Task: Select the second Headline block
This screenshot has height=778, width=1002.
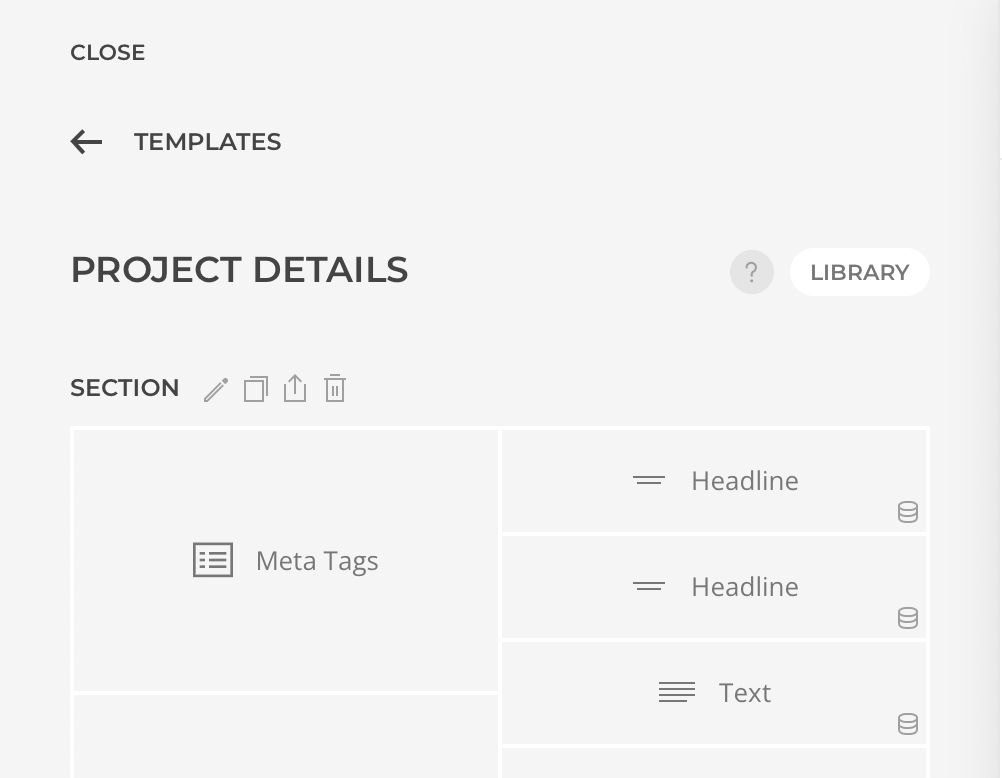Action: coord(744,587)
